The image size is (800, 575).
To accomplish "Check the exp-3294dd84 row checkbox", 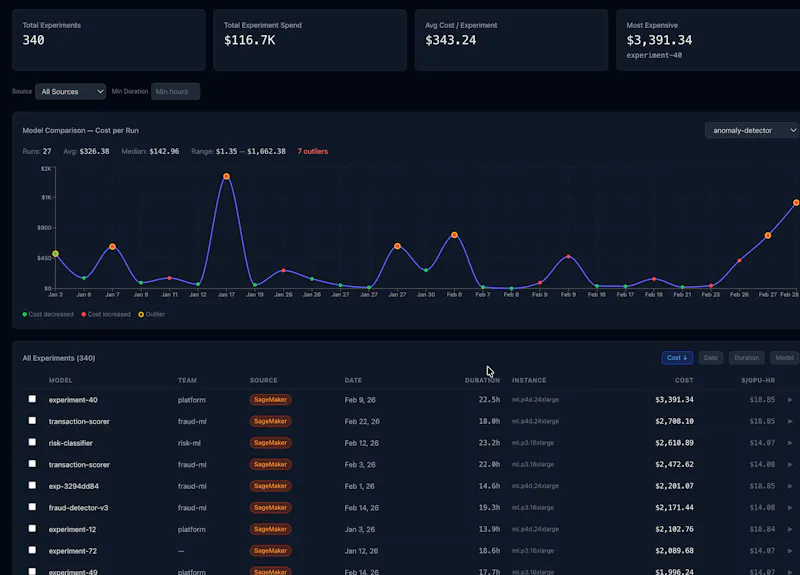I will point(32,485).
